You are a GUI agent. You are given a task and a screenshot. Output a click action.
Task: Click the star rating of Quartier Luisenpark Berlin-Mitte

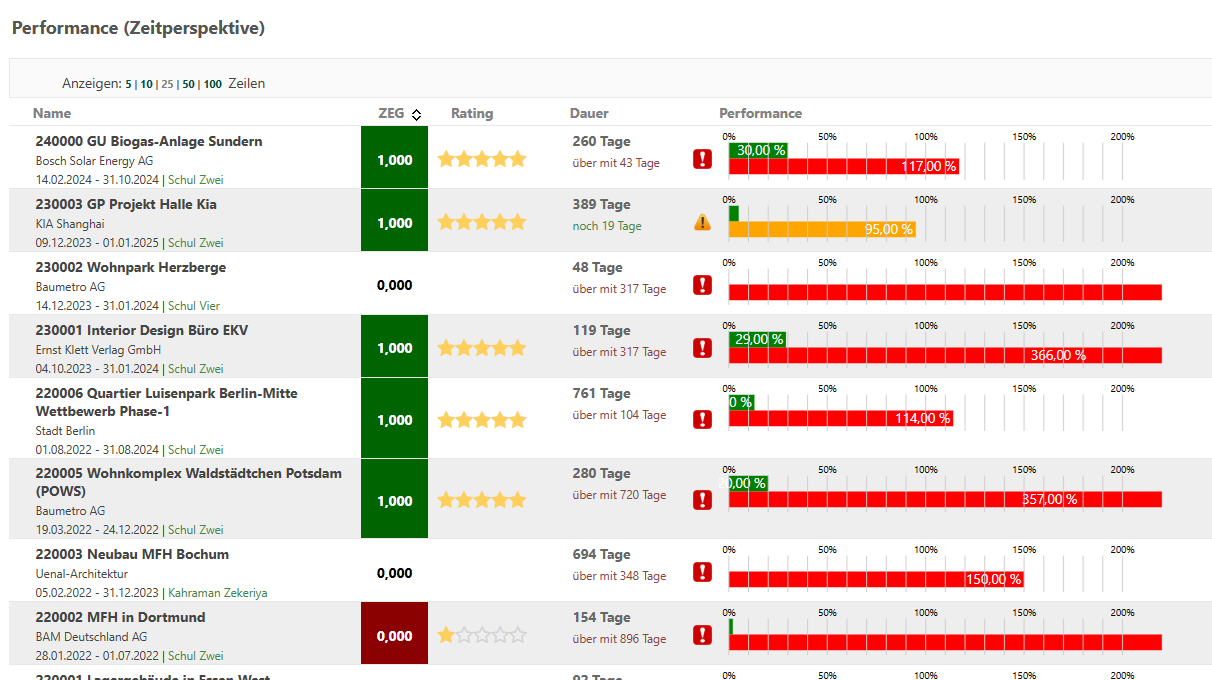(481, 420)
